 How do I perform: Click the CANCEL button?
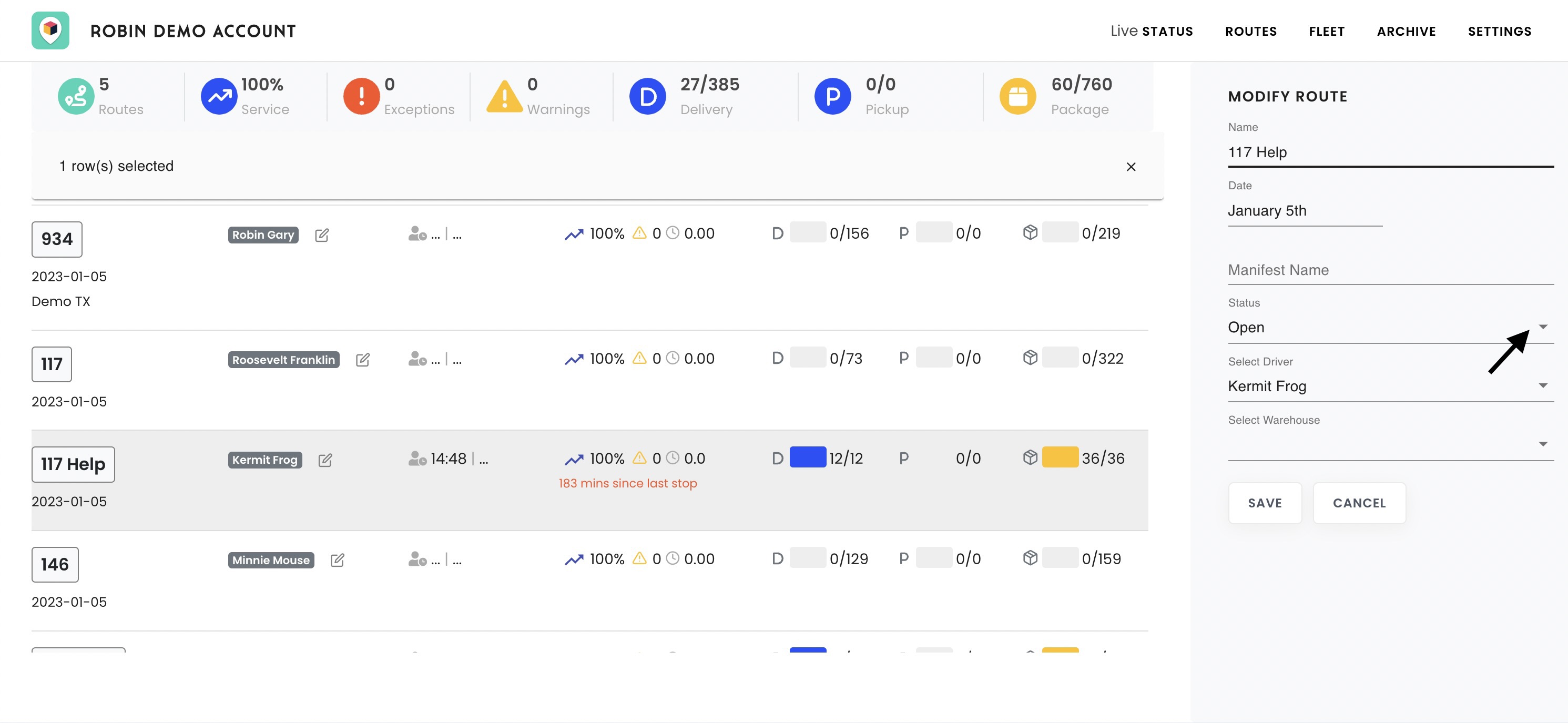click(x=1359, y=503)
